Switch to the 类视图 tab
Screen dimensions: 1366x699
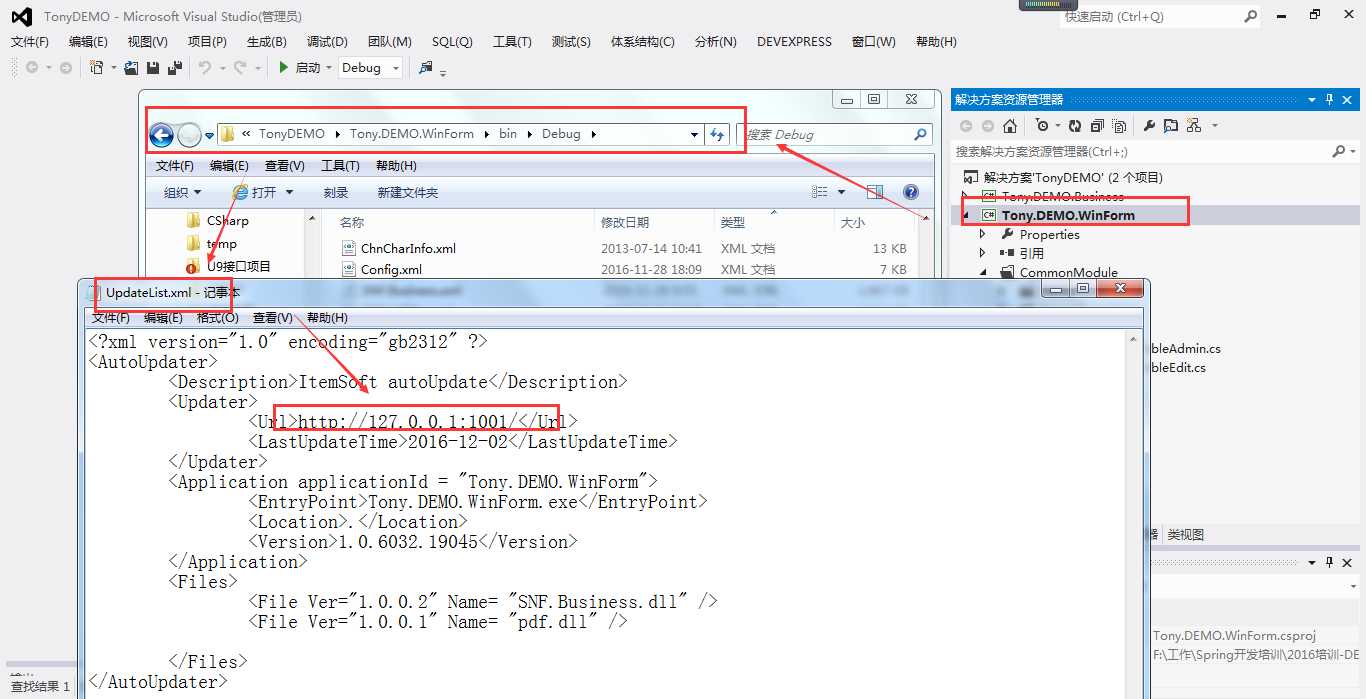click(1186, 535)
